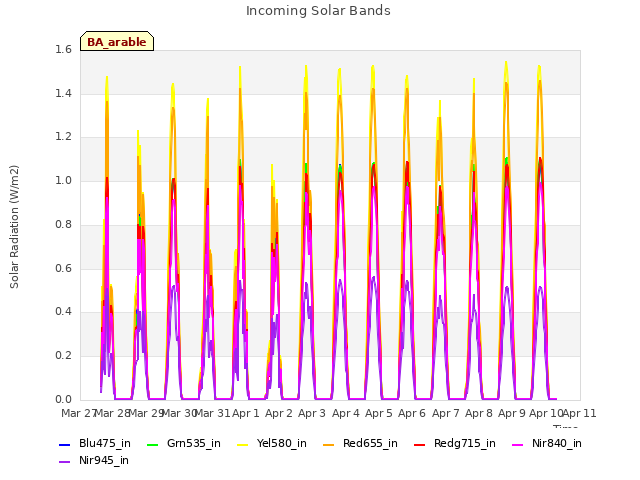Click the Apr 4 x-axis date label
640x480 pixels.
(346, 413)
